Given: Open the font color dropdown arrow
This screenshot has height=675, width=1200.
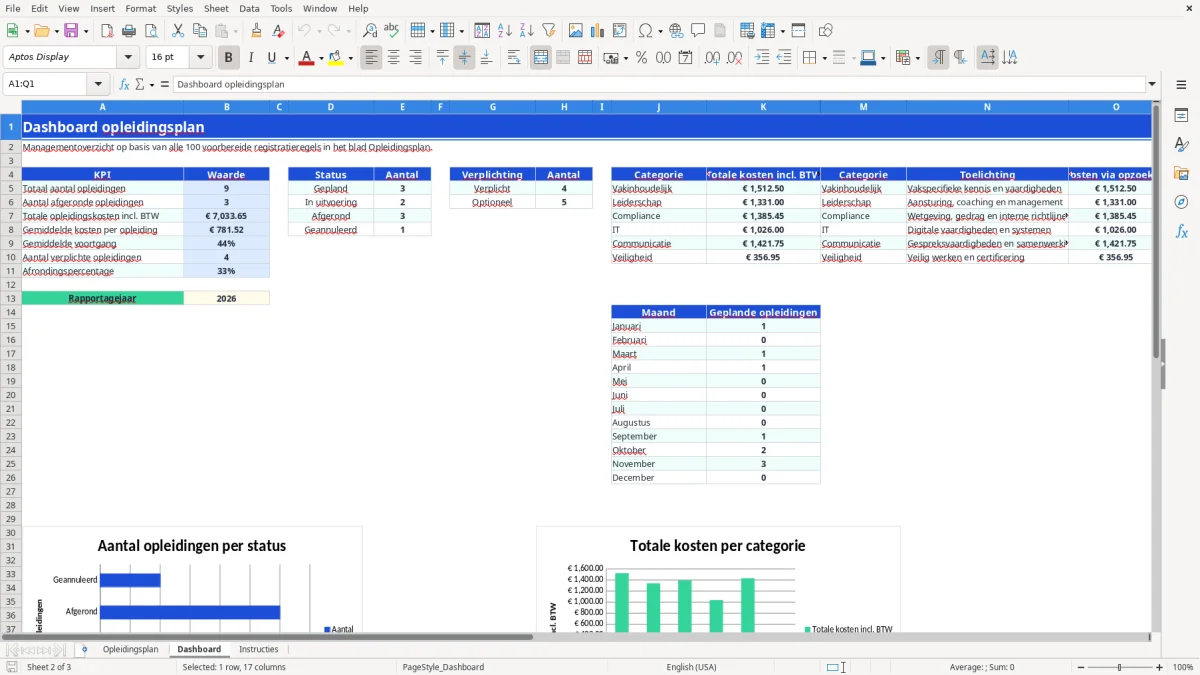Looking at the screenshot, I should pos(321,58).
